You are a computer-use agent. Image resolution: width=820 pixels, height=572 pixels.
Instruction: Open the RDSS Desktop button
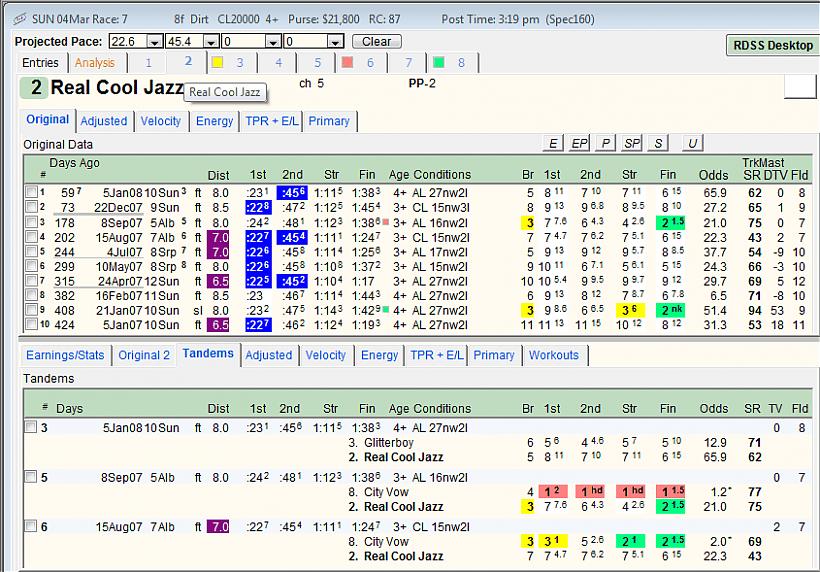772,45
